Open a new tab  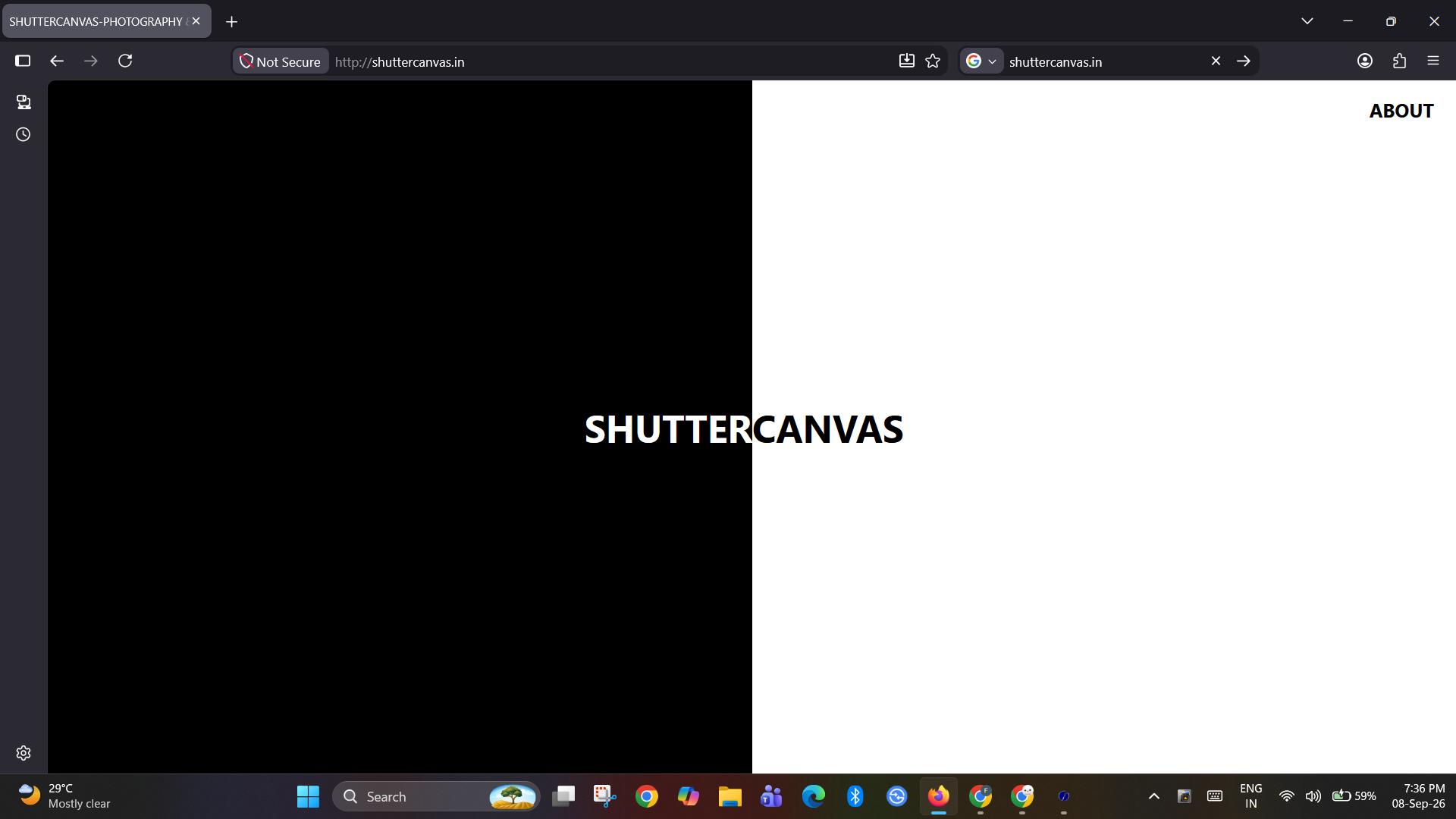pyautogui.click(x=232, y=22)
